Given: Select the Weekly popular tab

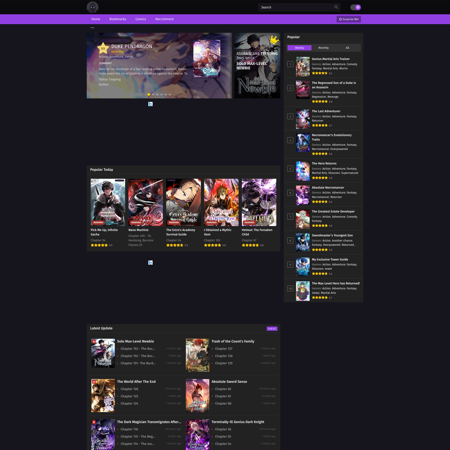Looking at the screenshot, I should pos(299,48).
